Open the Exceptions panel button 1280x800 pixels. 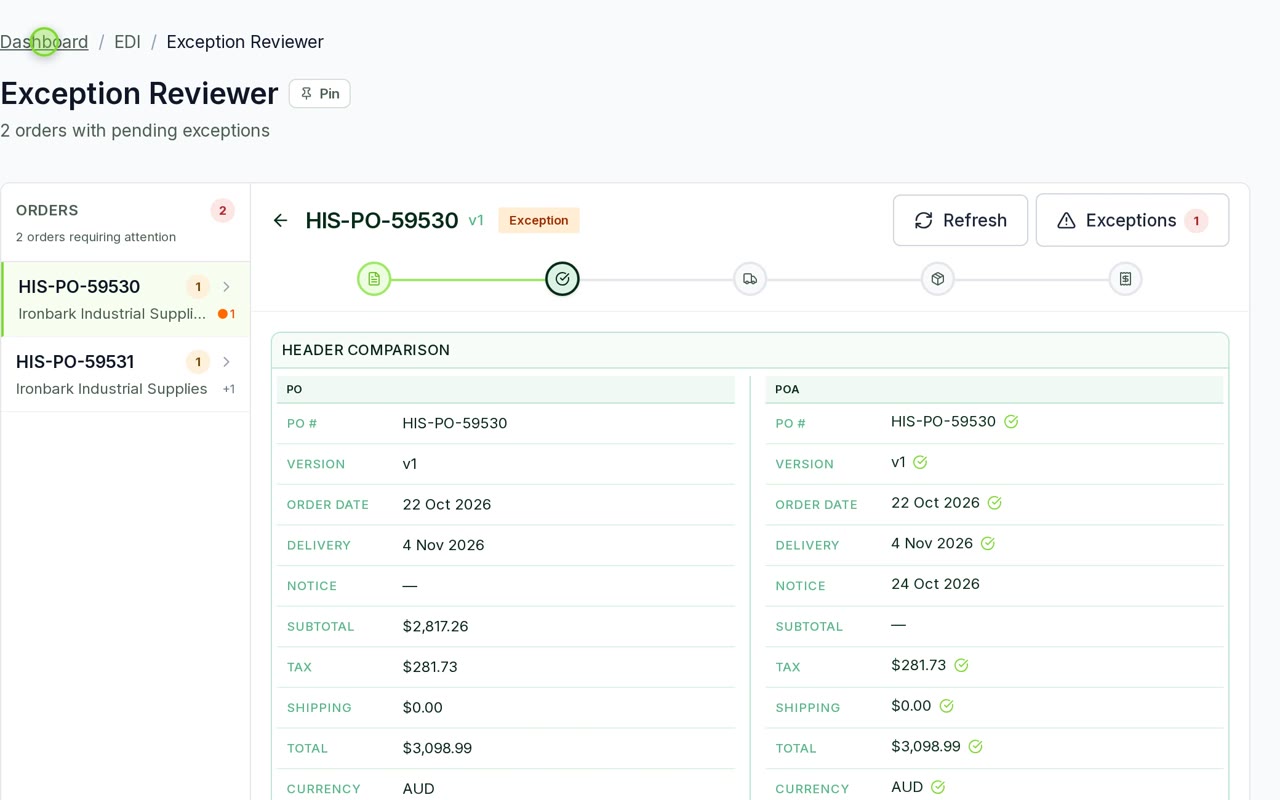1132,220
